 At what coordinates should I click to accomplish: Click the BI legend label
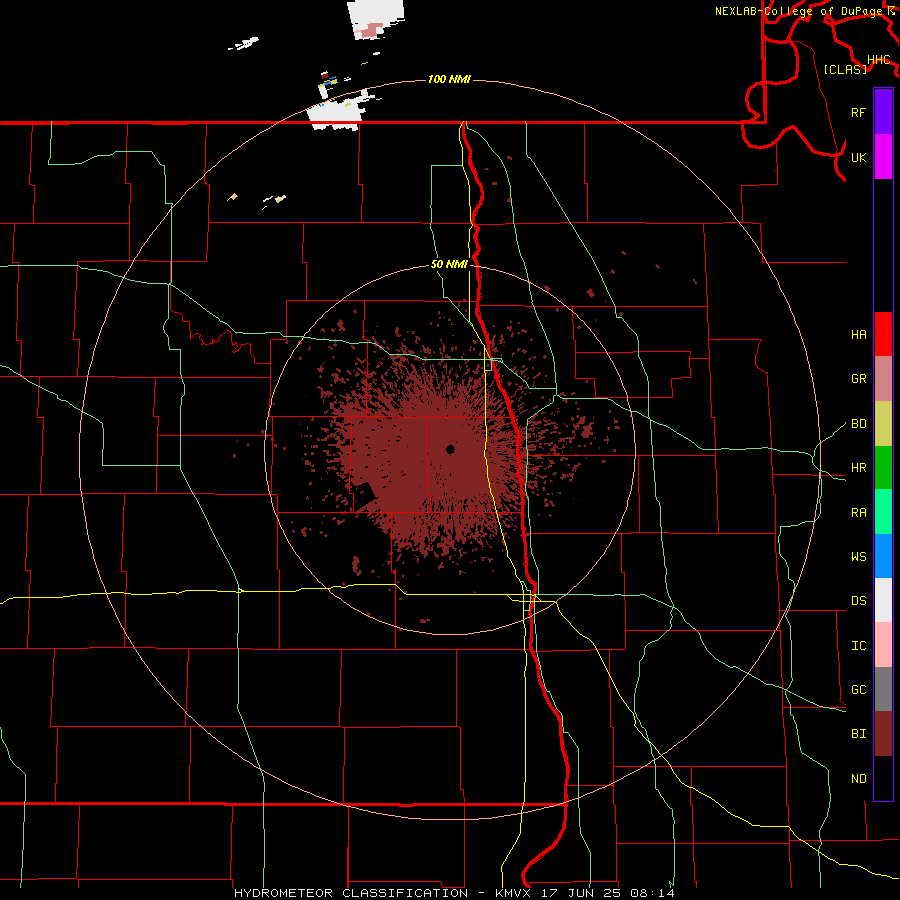click(x=859, y=734)
